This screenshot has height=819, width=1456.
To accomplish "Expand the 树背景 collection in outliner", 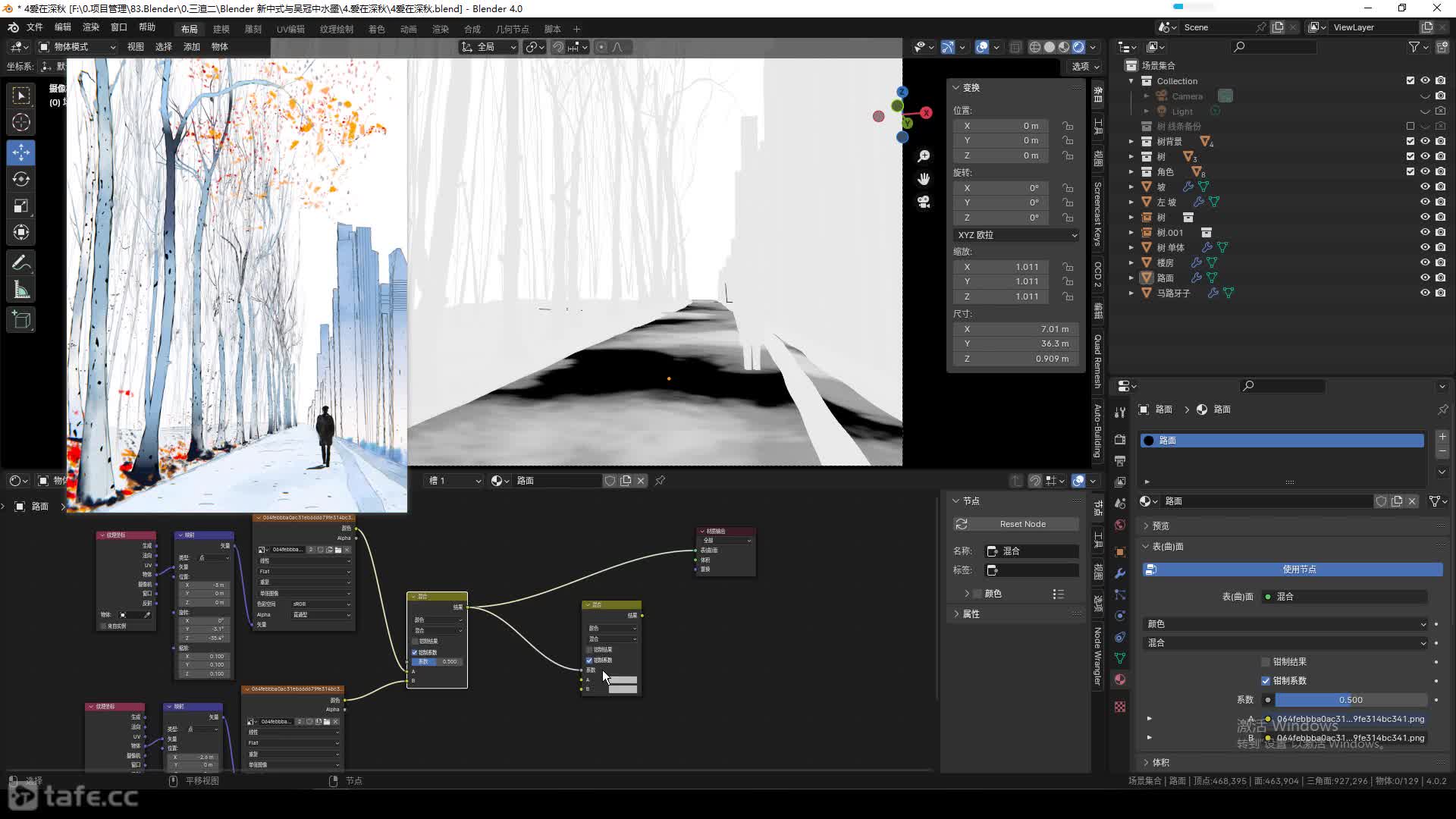I will 1131,141.
